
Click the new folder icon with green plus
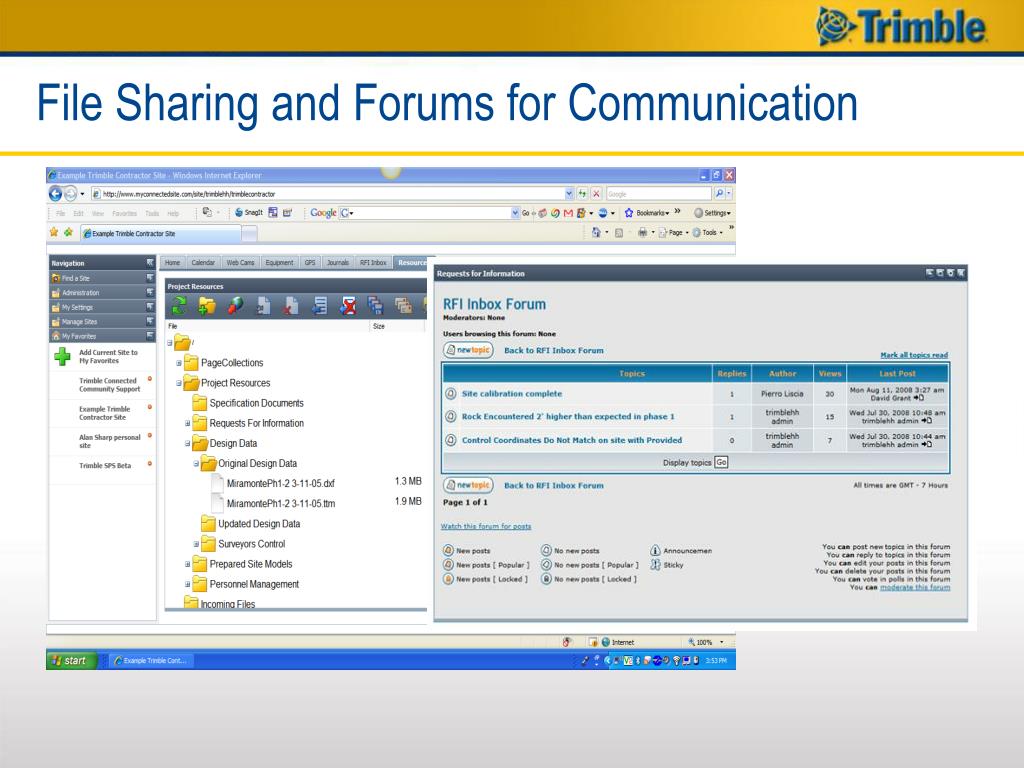pyautogui.click(x=207, y=305)
